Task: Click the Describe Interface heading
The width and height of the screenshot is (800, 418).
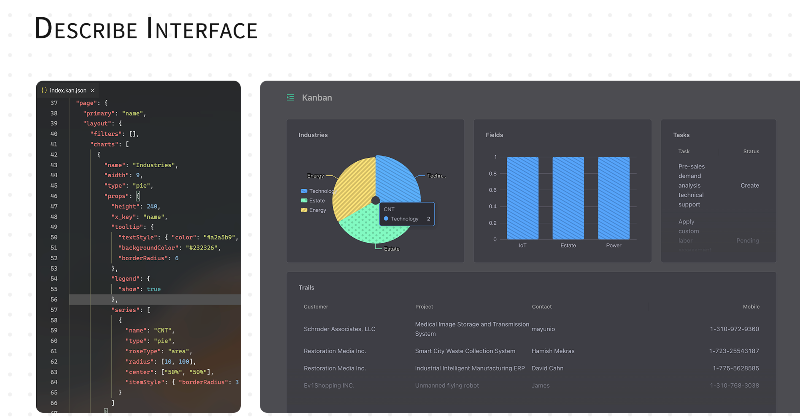Action: tap(146, 29)
